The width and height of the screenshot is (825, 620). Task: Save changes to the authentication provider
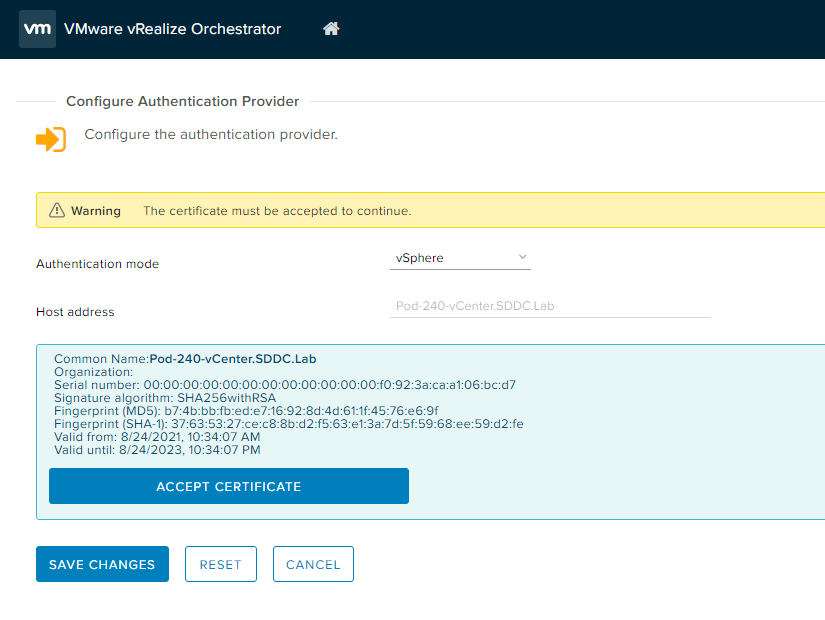(x=102, y=564)
